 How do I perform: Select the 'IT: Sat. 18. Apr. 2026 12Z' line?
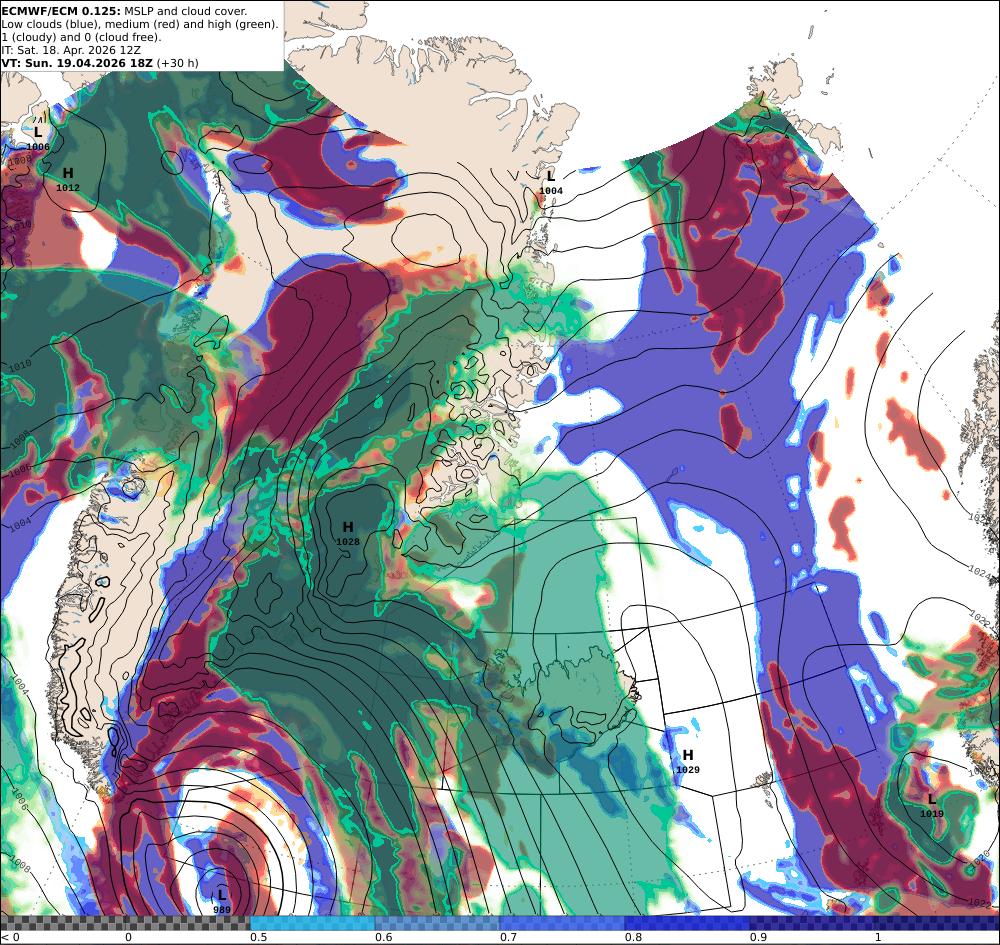pyautogui.click(x=71, y=50)
